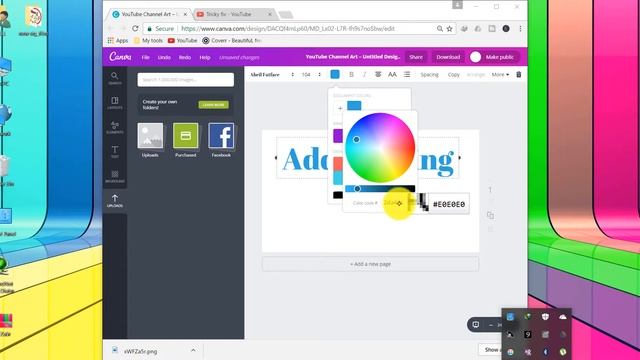The width and height of the screenshot is (640, 360).
Task: Open the Uploads panel in sidebar
Action: point(115,201)
